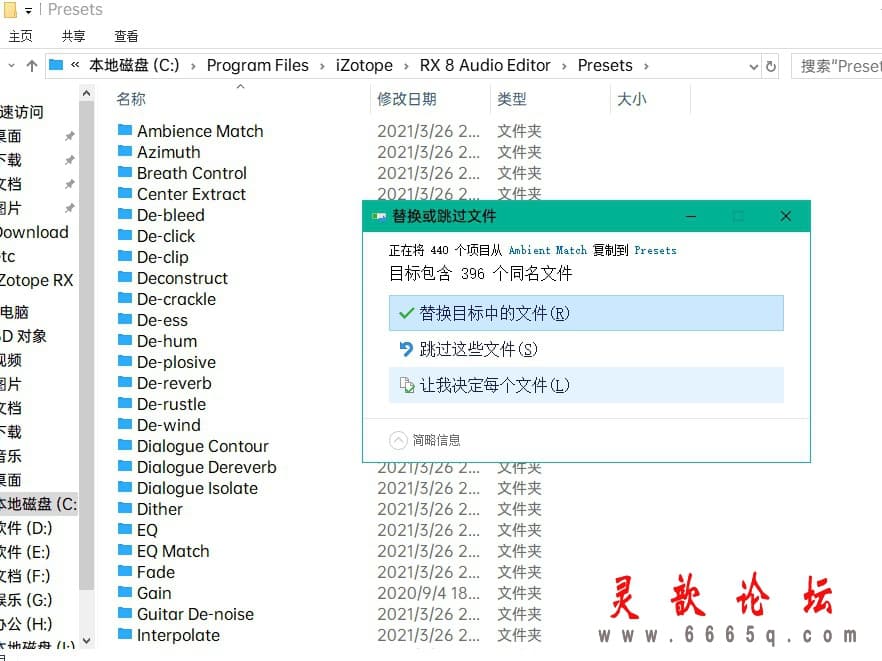
Task: Click the Ambient Match source link
Action: pos(548,250)
